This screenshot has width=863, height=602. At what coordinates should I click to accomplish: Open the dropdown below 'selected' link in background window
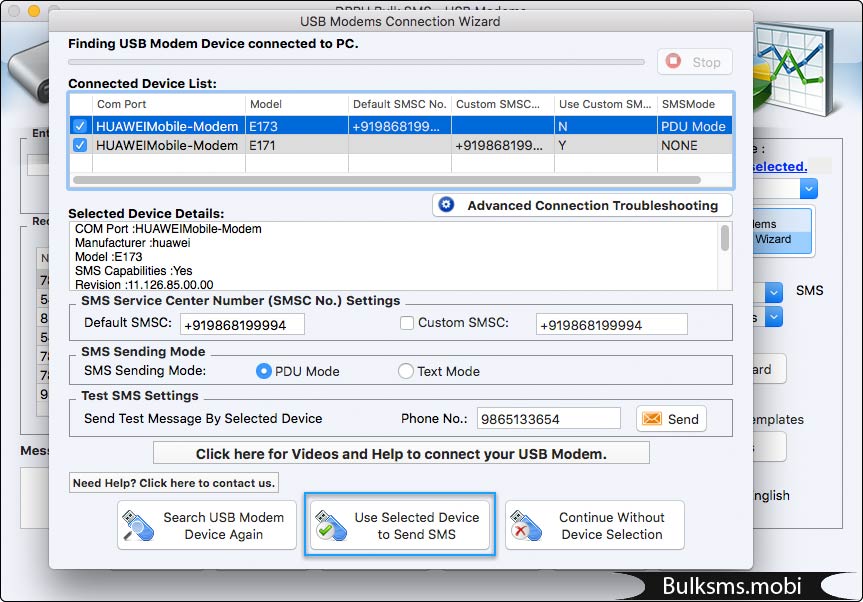(x=808, y=189)
